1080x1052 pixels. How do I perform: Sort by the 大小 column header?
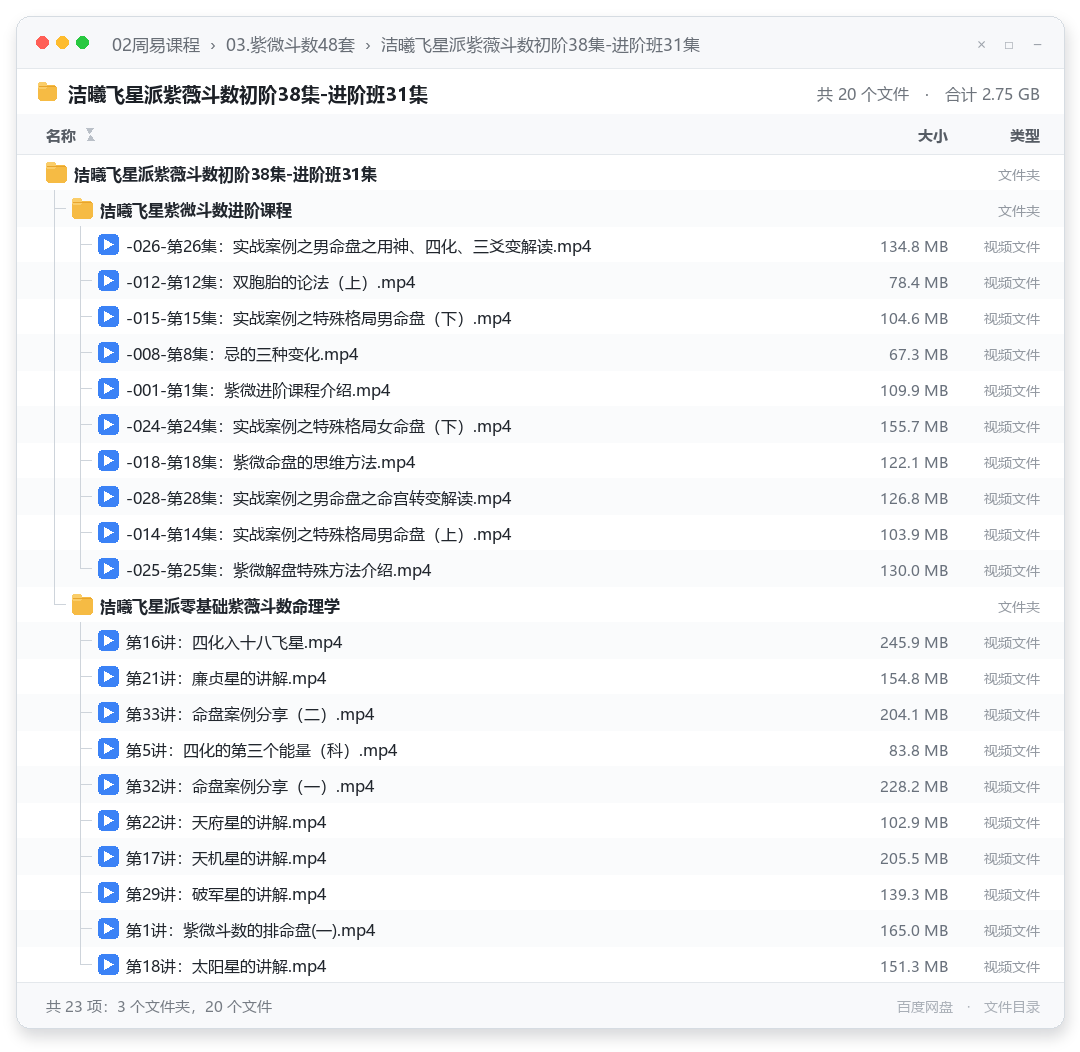[933, 136]
